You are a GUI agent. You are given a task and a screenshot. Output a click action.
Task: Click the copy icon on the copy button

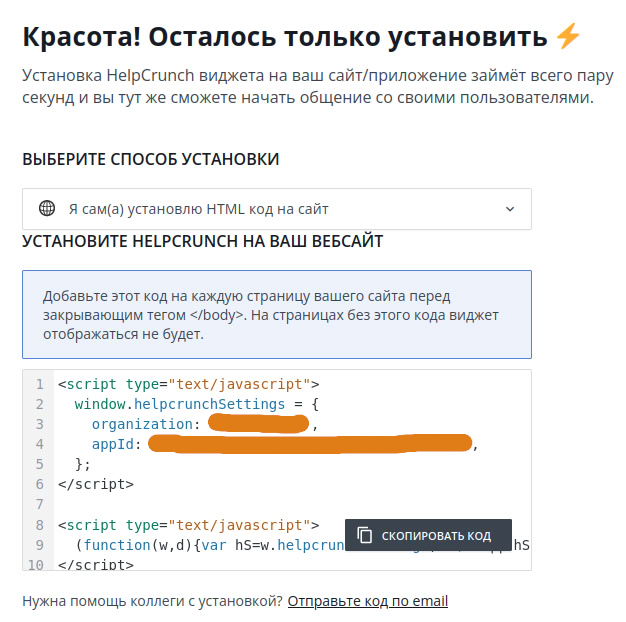pyautogui.click(x=364, y=535)
